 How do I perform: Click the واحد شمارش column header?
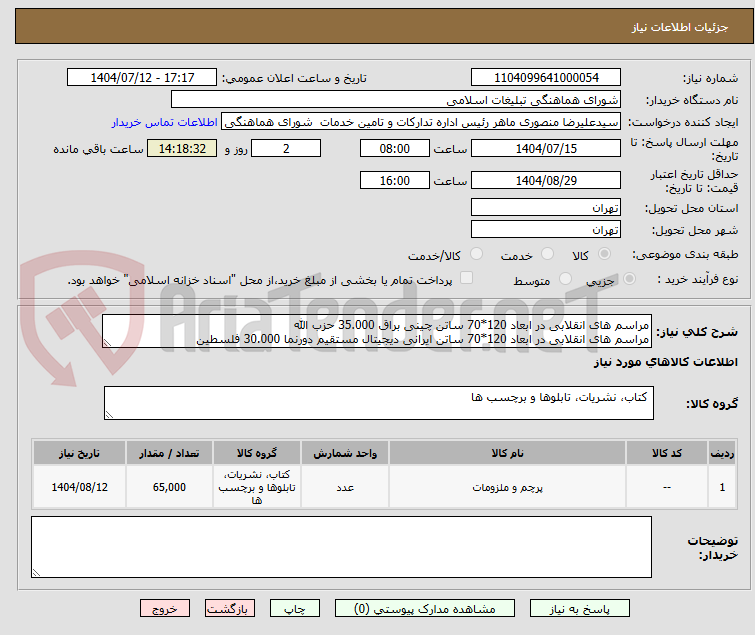345,453
